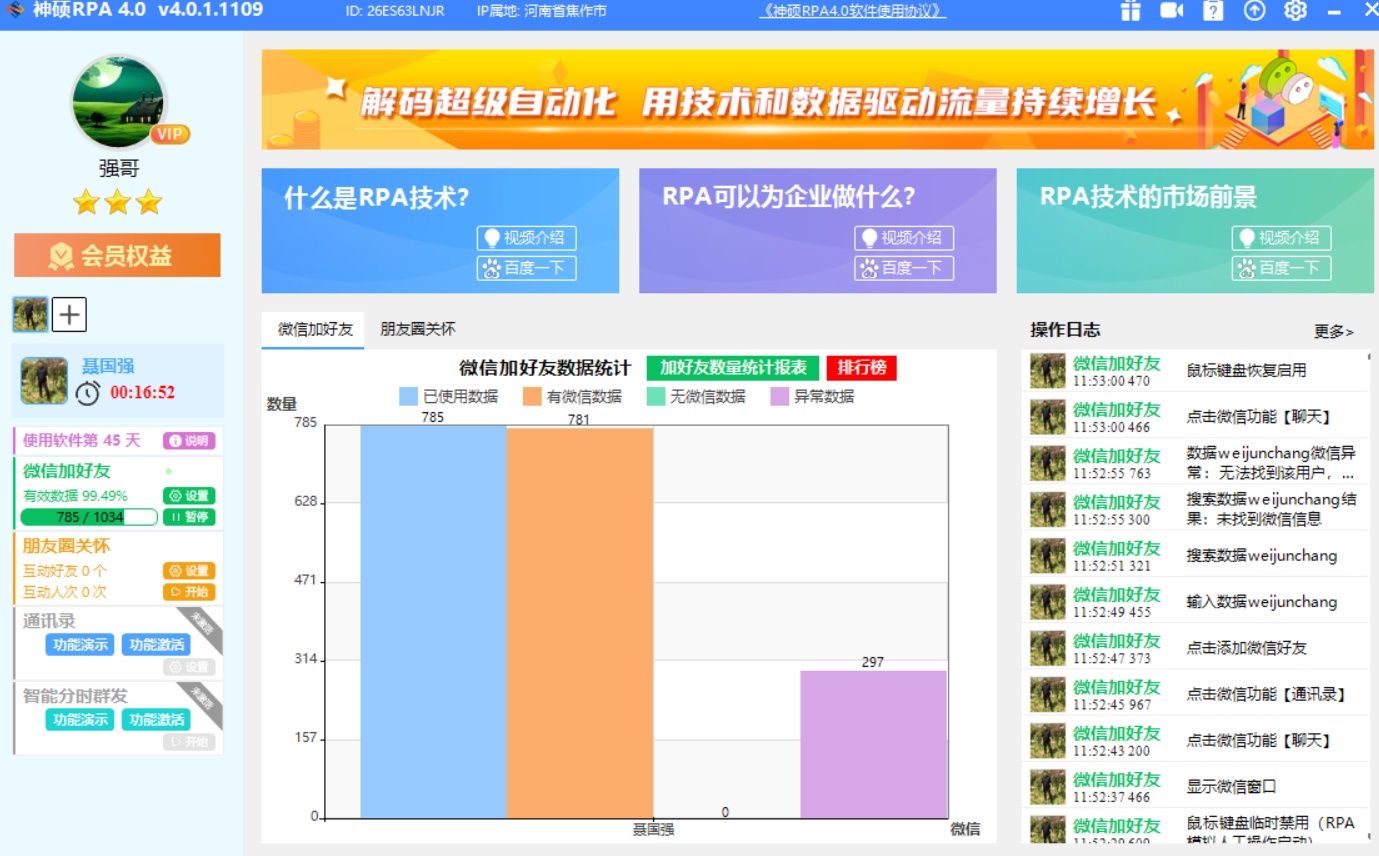Open the red 排行榜 ranking button
The image size is (1379, 856).
(x=862, y=368)
